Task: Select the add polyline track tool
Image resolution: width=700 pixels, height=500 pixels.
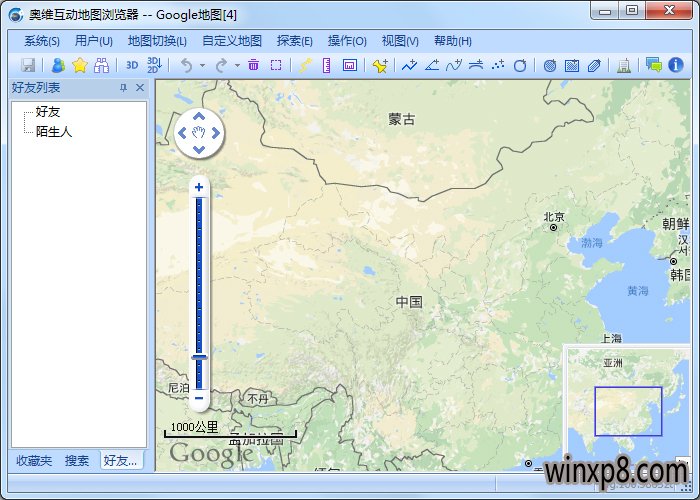Action: click(409, 65)
